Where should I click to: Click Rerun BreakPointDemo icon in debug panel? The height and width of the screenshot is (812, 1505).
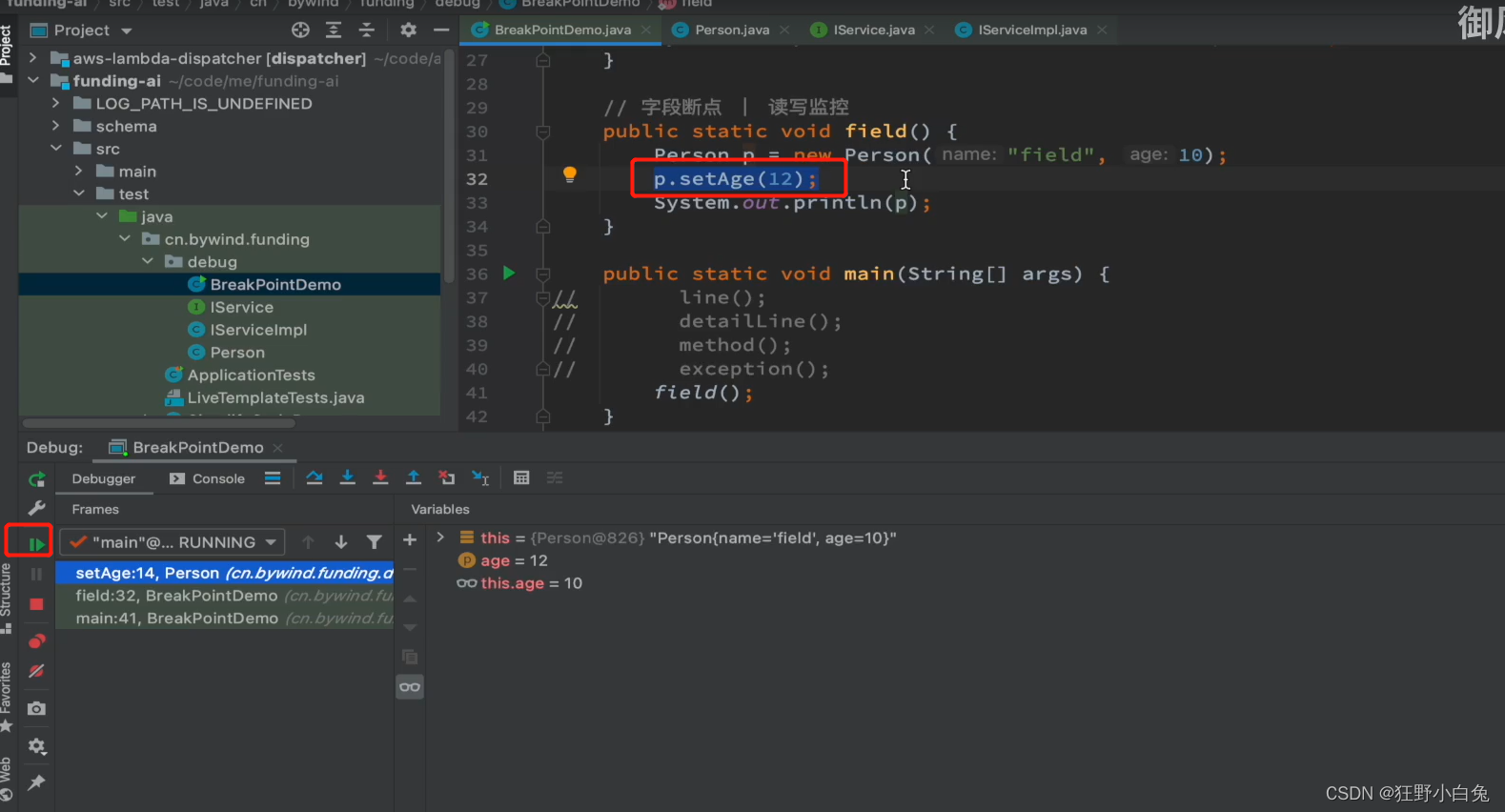pos(36,478)
